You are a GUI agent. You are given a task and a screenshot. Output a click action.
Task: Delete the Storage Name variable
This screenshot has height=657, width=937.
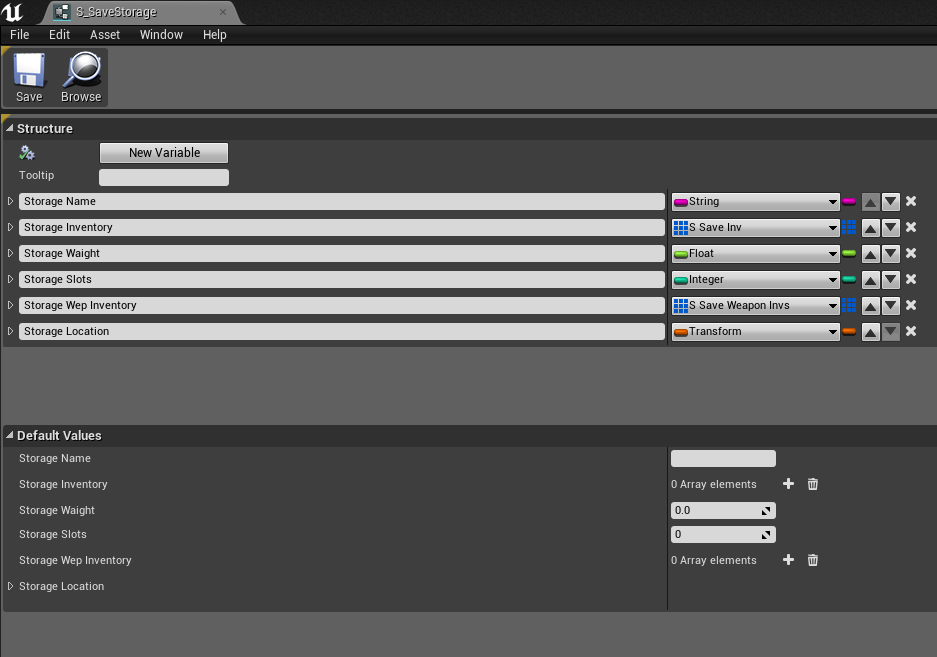click(x=911, y=201)
